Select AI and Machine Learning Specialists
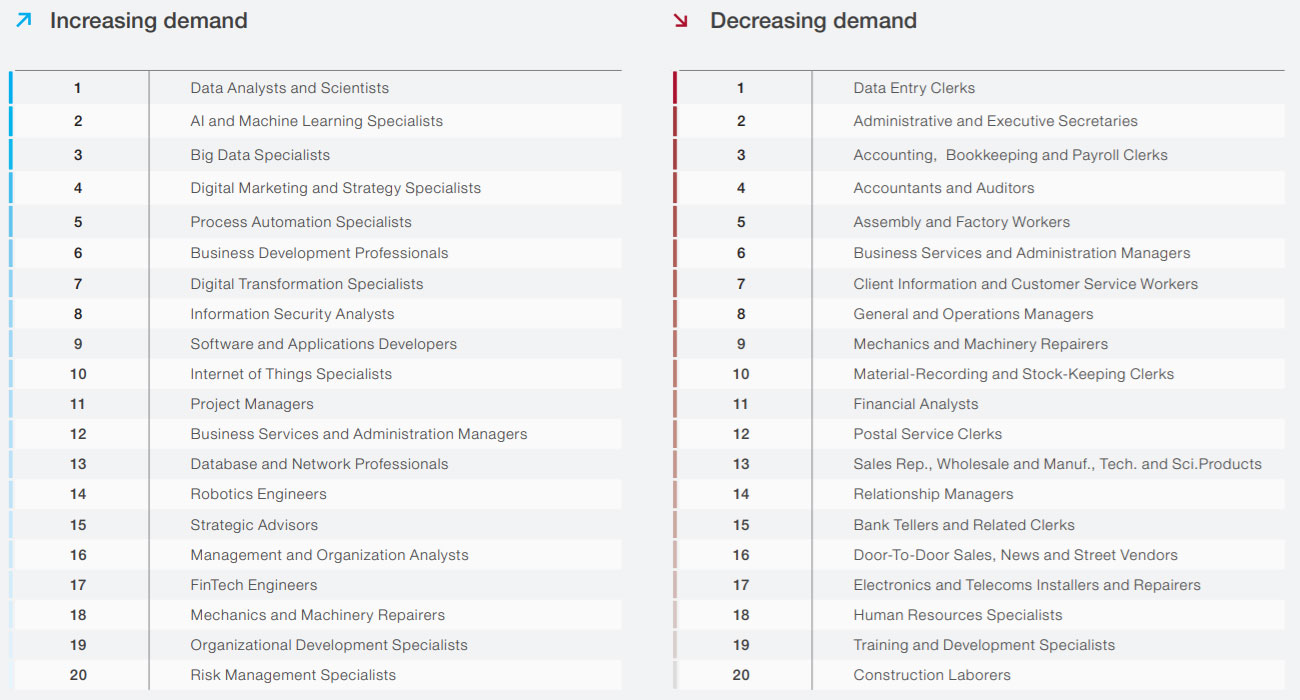The image size is (1300, 700). [x=316, y=121]
